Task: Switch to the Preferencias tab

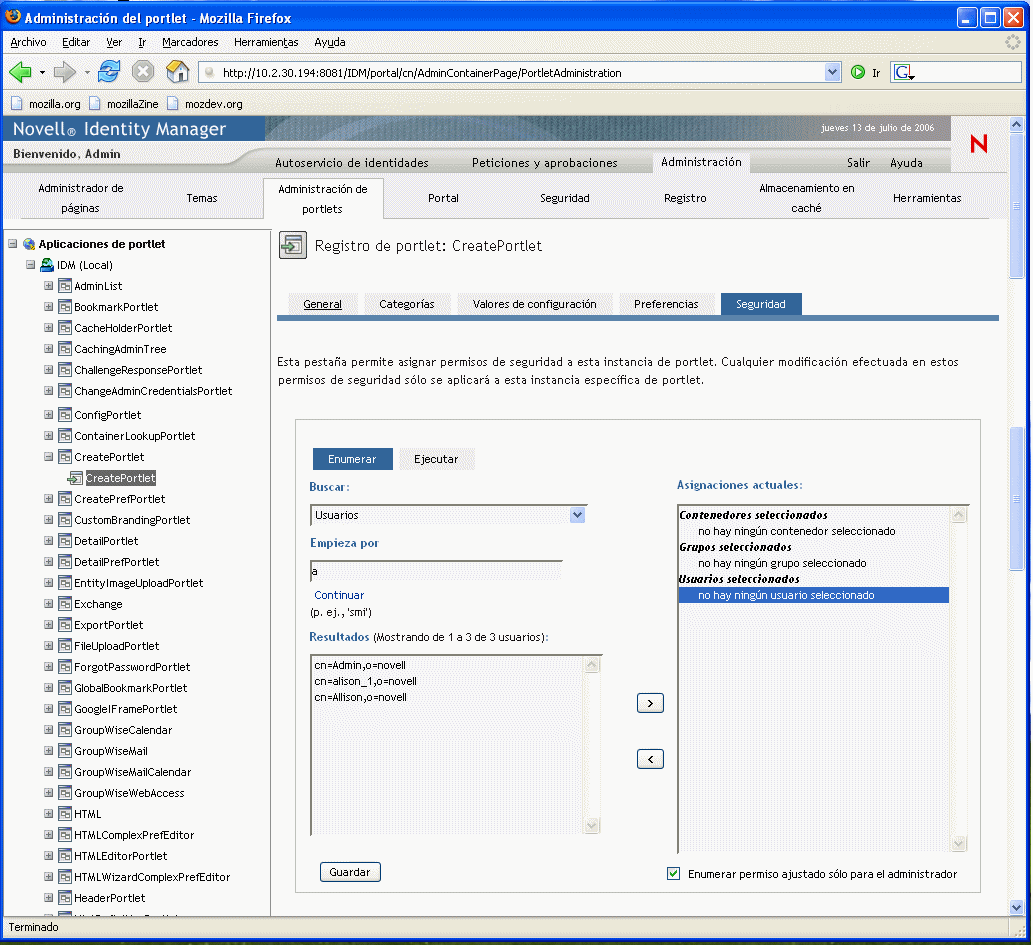Action: click(x=666, y=304)
